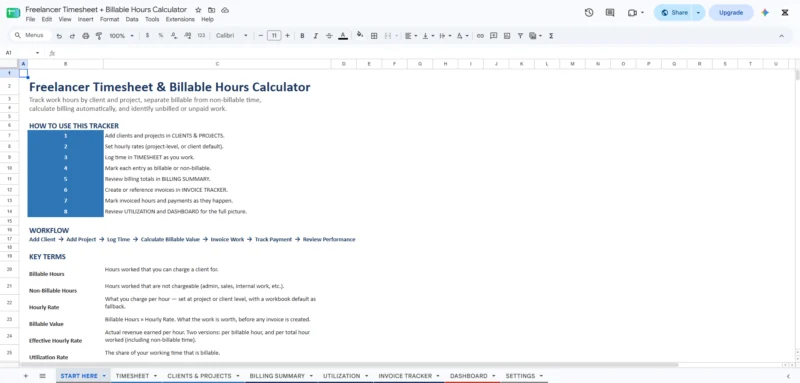Move document to a folder

pos(211,10)
